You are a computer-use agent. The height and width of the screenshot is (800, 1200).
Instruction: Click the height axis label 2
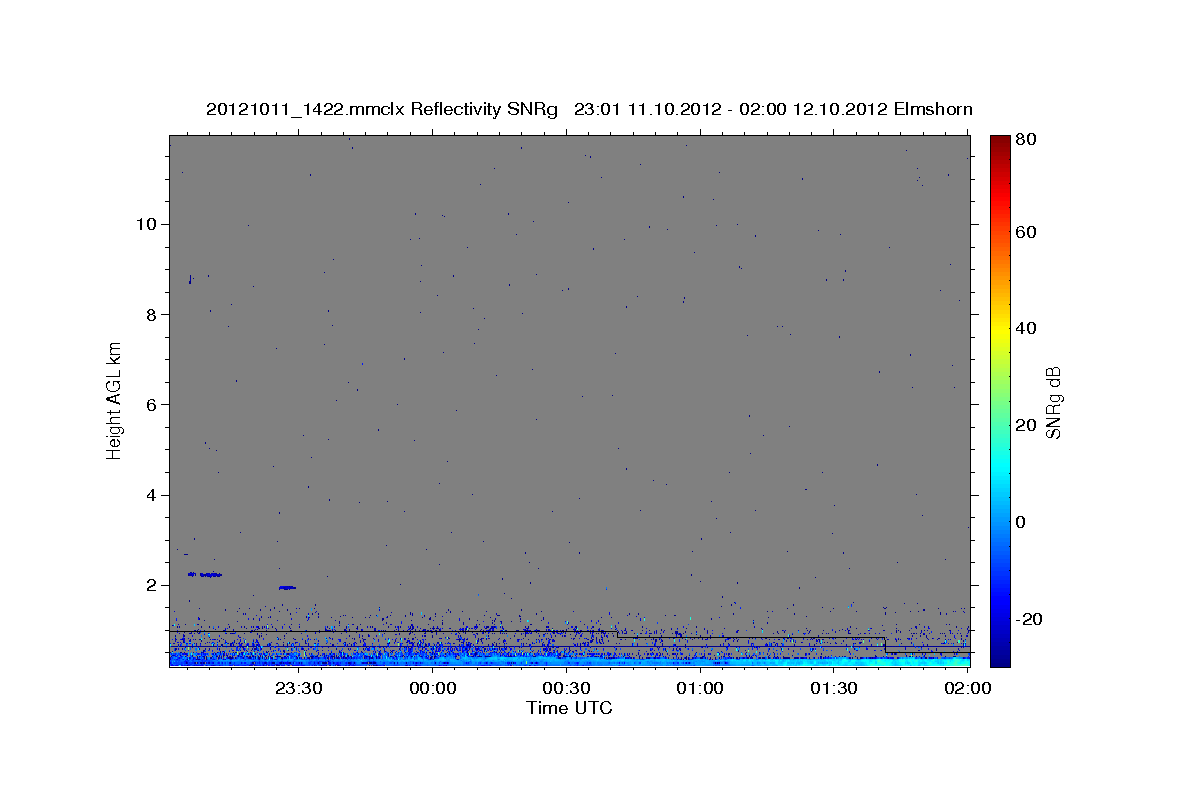click(x=152, y=585)
